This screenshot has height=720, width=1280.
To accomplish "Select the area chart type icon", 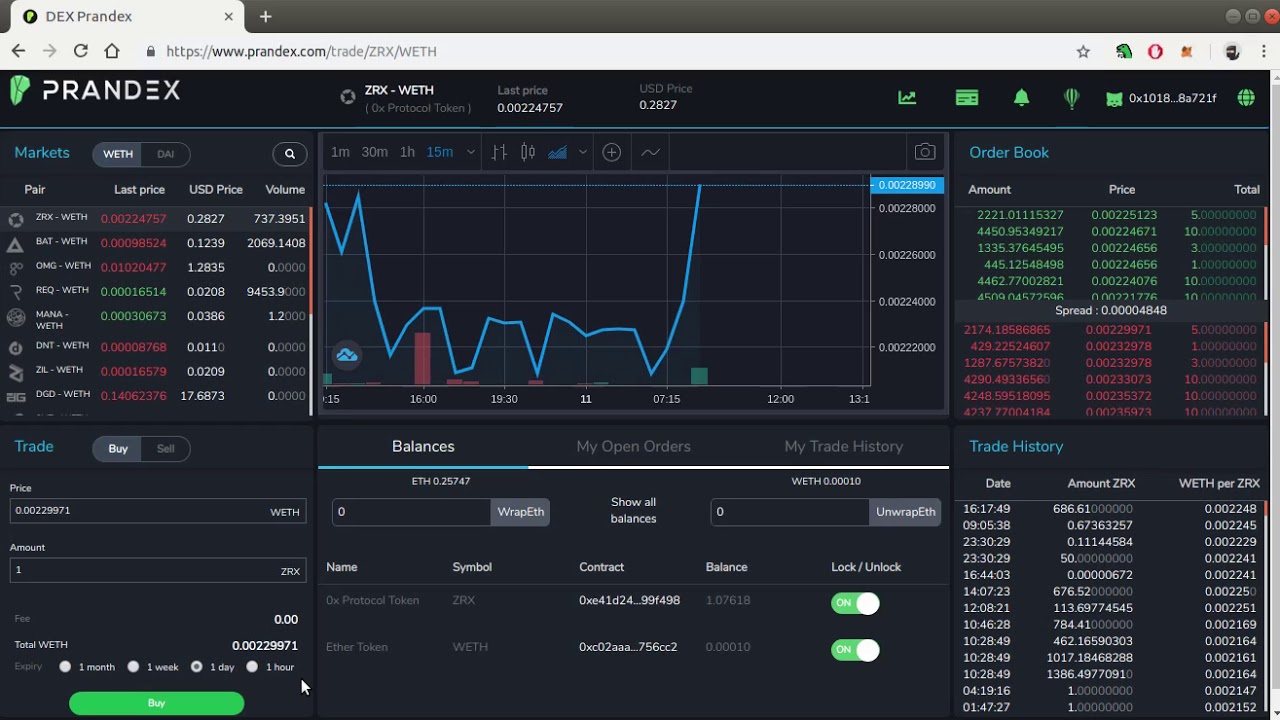I will pos(558,152).
